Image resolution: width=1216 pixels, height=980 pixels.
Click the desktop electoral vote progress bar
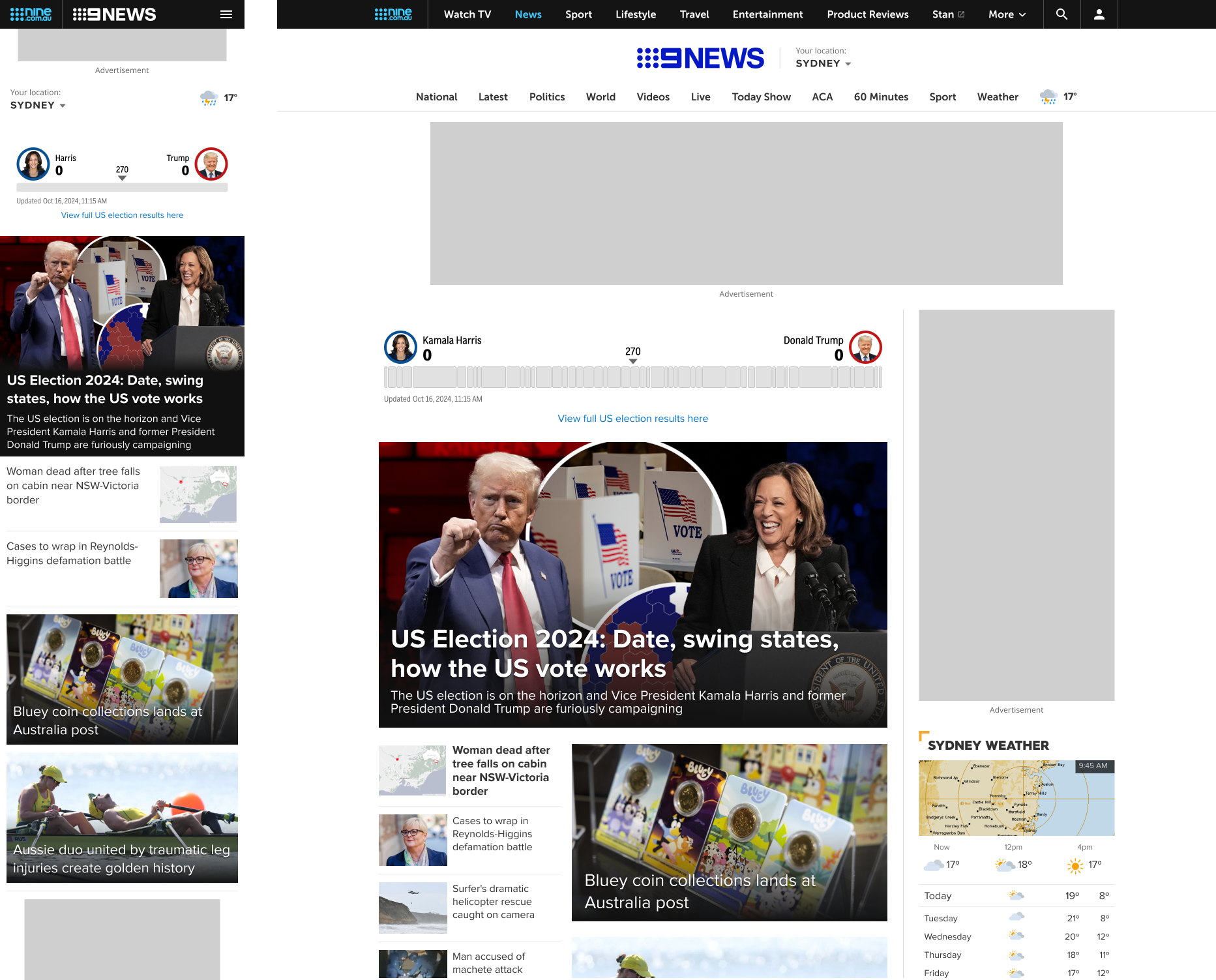633,378
